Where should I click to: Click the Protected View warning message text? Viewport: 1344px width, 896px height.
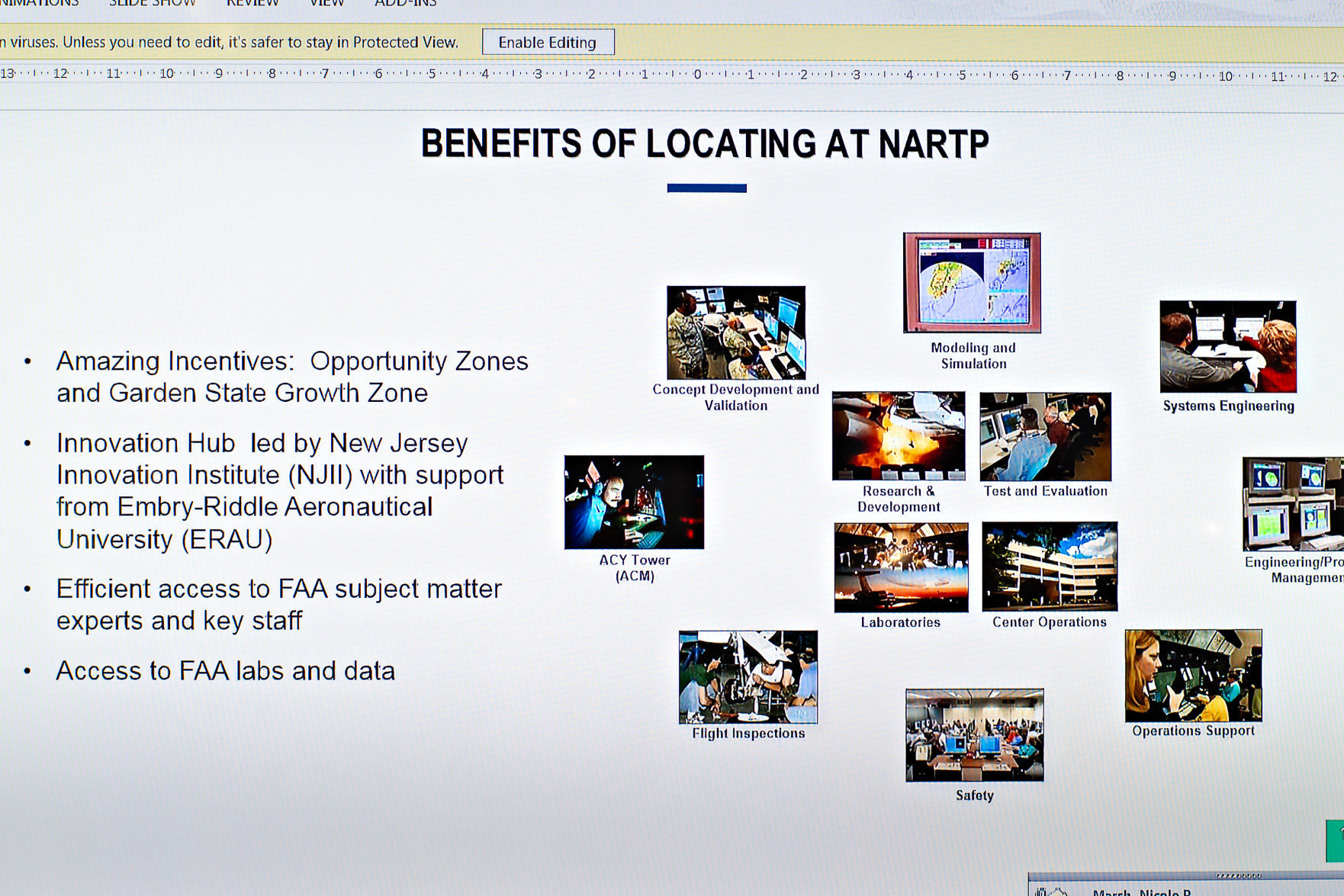229,42
